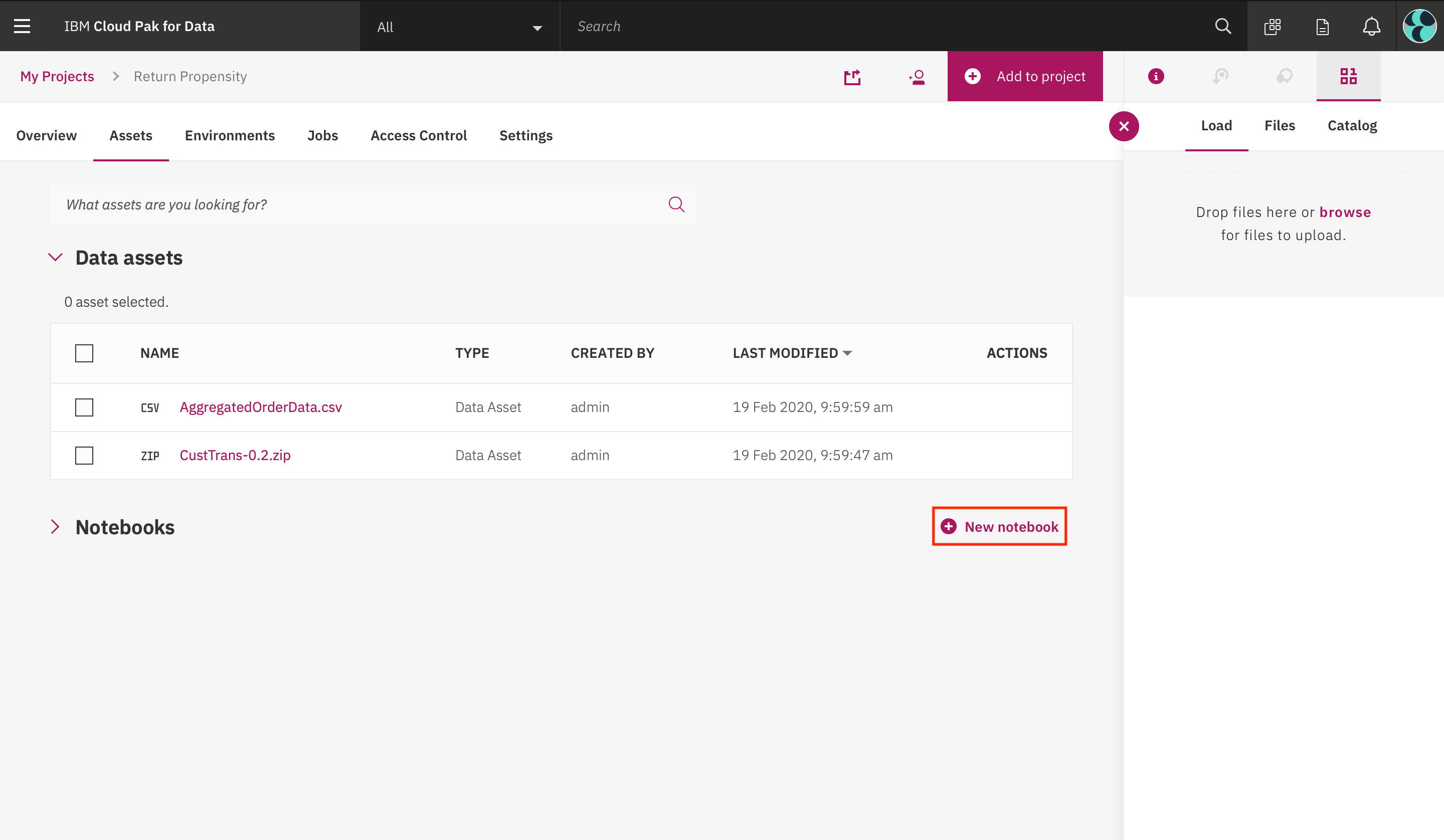1444x840 pixels.
Task: Toggle the select-all assets header checkbox
Action: click(x=84, y=353)
